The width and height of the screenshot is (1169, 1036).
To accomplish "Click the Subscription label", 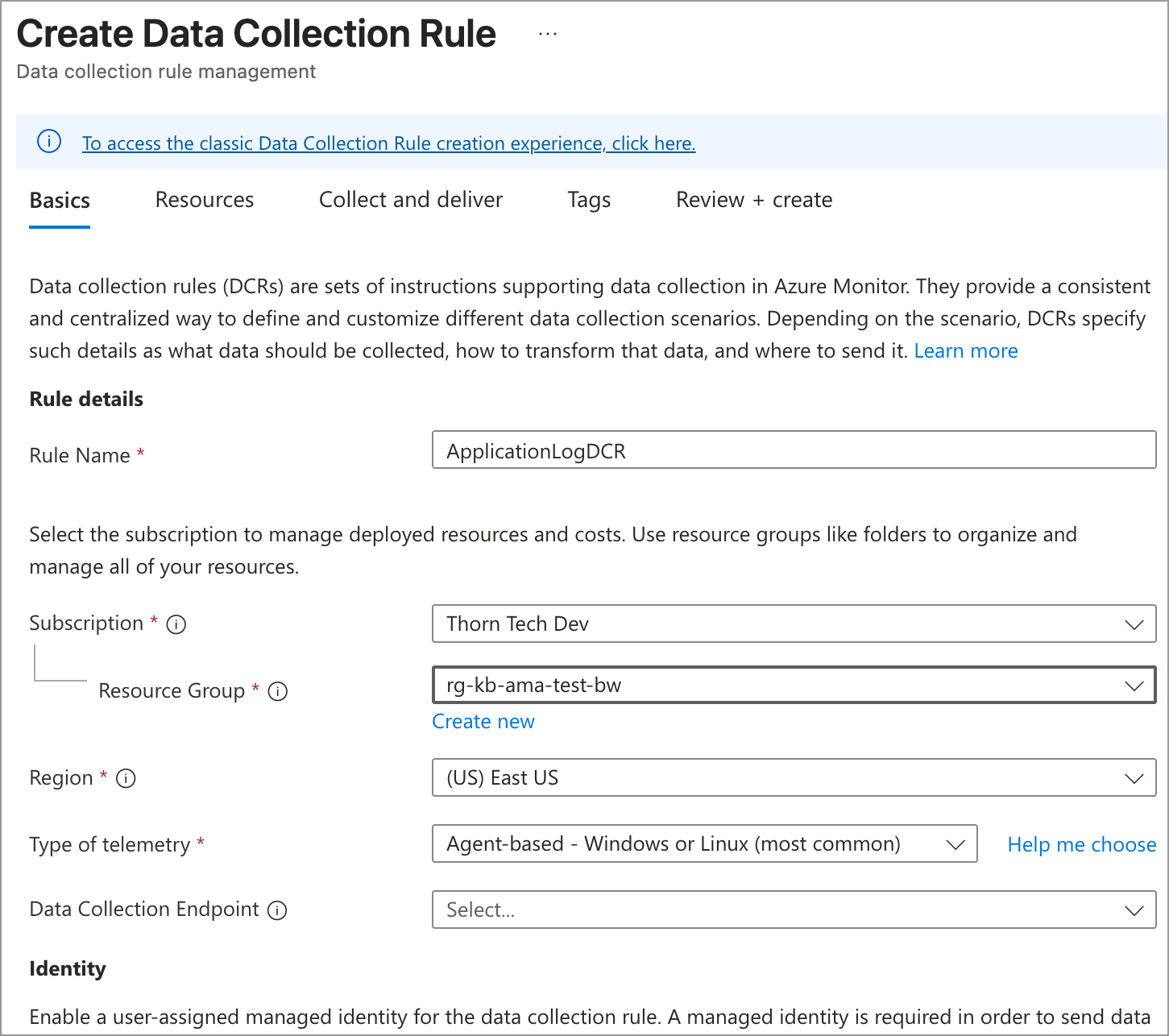I will 86,624.
